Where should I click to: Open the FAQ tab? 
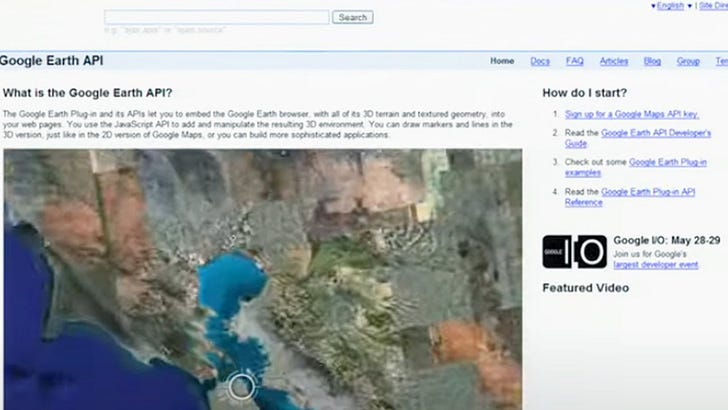[x=574, y=61]
